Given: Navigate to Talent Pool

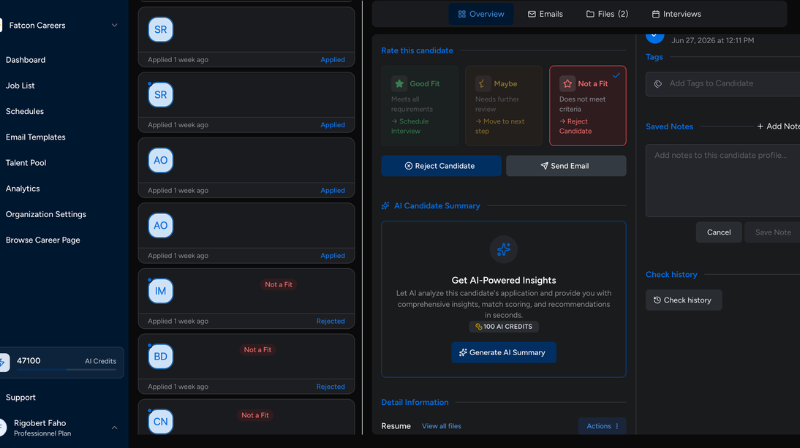Looking at the screenshot, I should (x=26, y=163).
